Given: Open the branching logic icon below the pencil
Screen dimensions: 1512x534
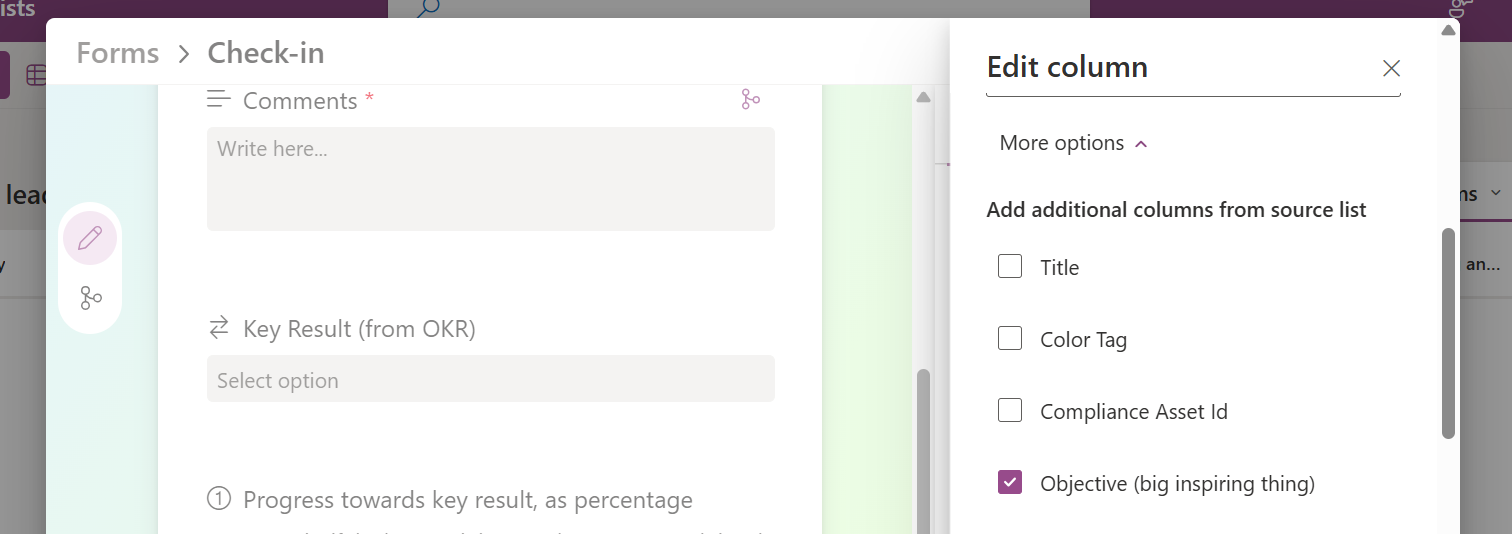Looking at the screenshot, I should click(x=90, y=298).
